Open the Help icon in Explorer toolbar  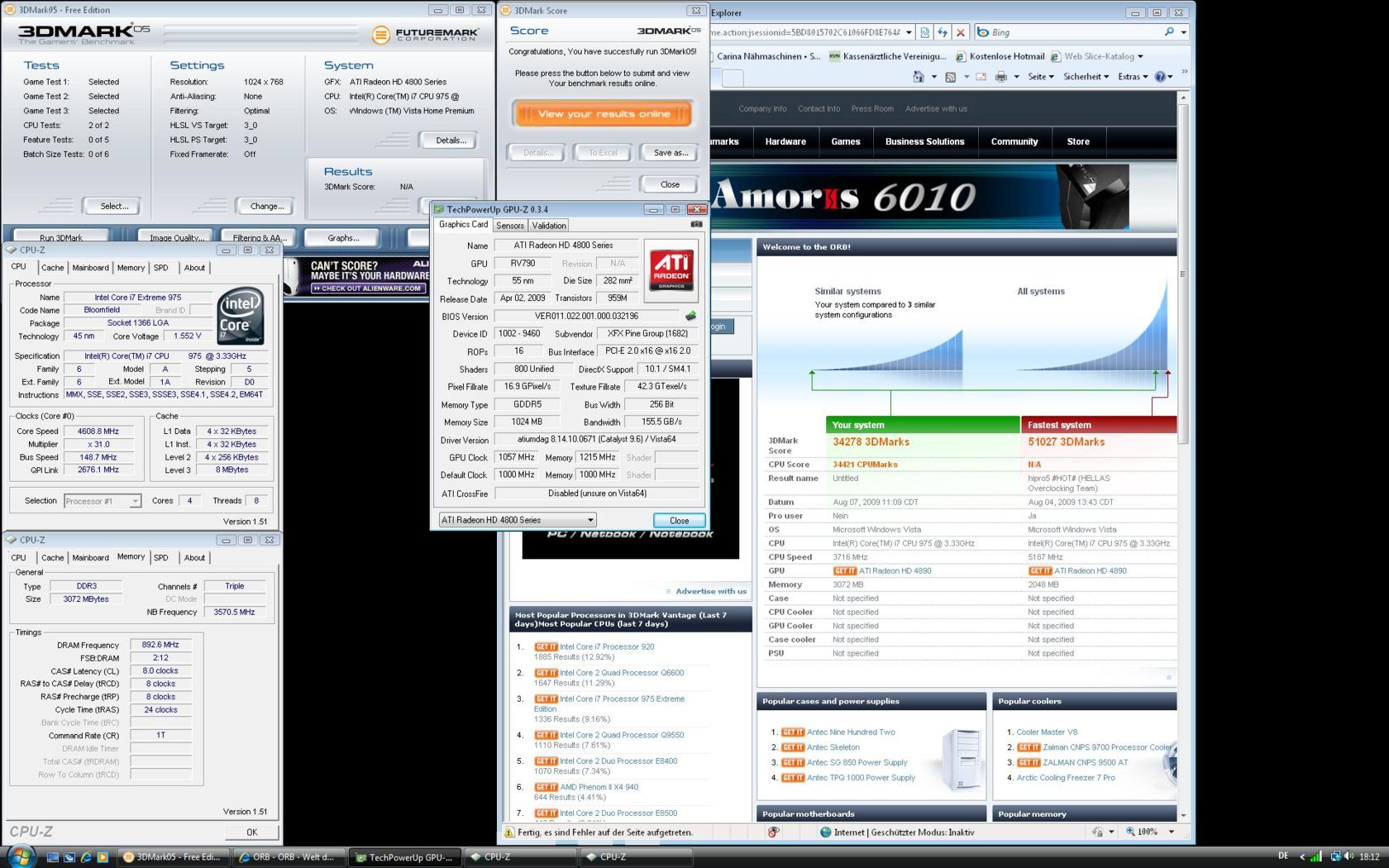click(x=1161, y=77)
